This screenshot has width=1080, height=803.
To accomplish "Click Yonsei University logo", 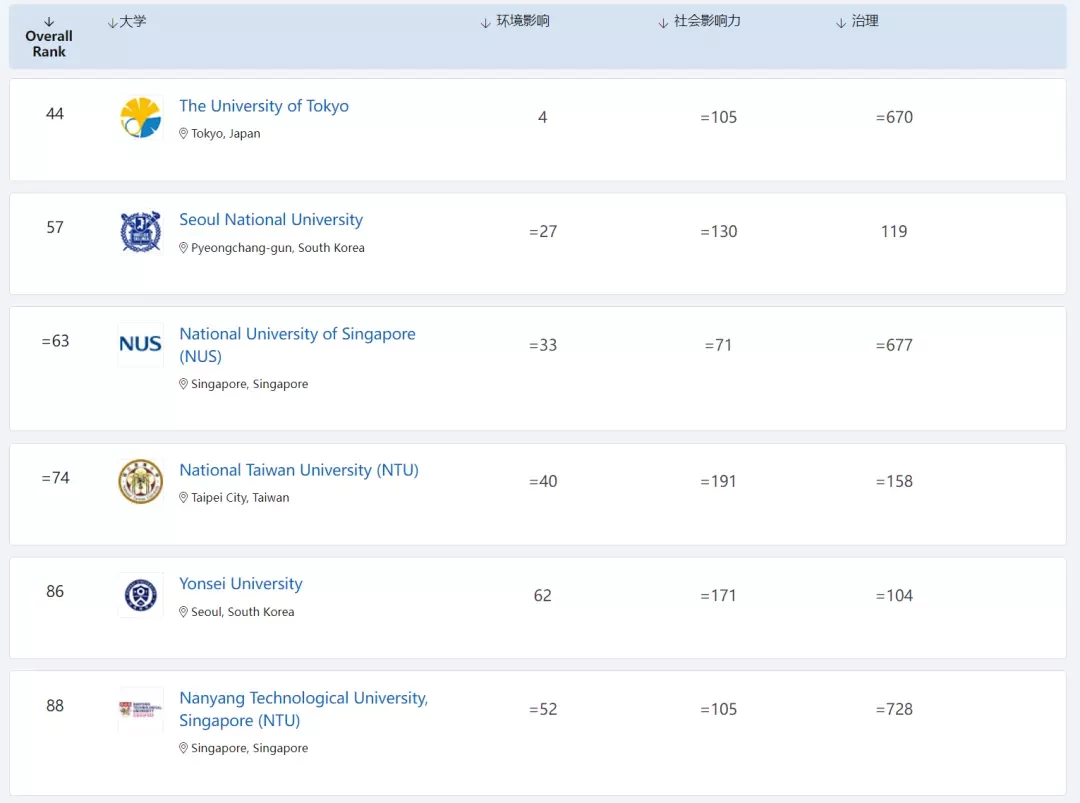I will click(x=141, y=595).
